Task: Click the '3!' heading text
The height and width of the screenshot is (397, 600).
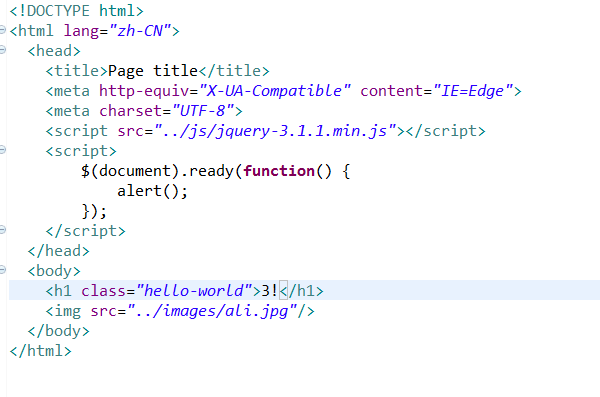Action: pyautogui.click(x=269, y=291)
